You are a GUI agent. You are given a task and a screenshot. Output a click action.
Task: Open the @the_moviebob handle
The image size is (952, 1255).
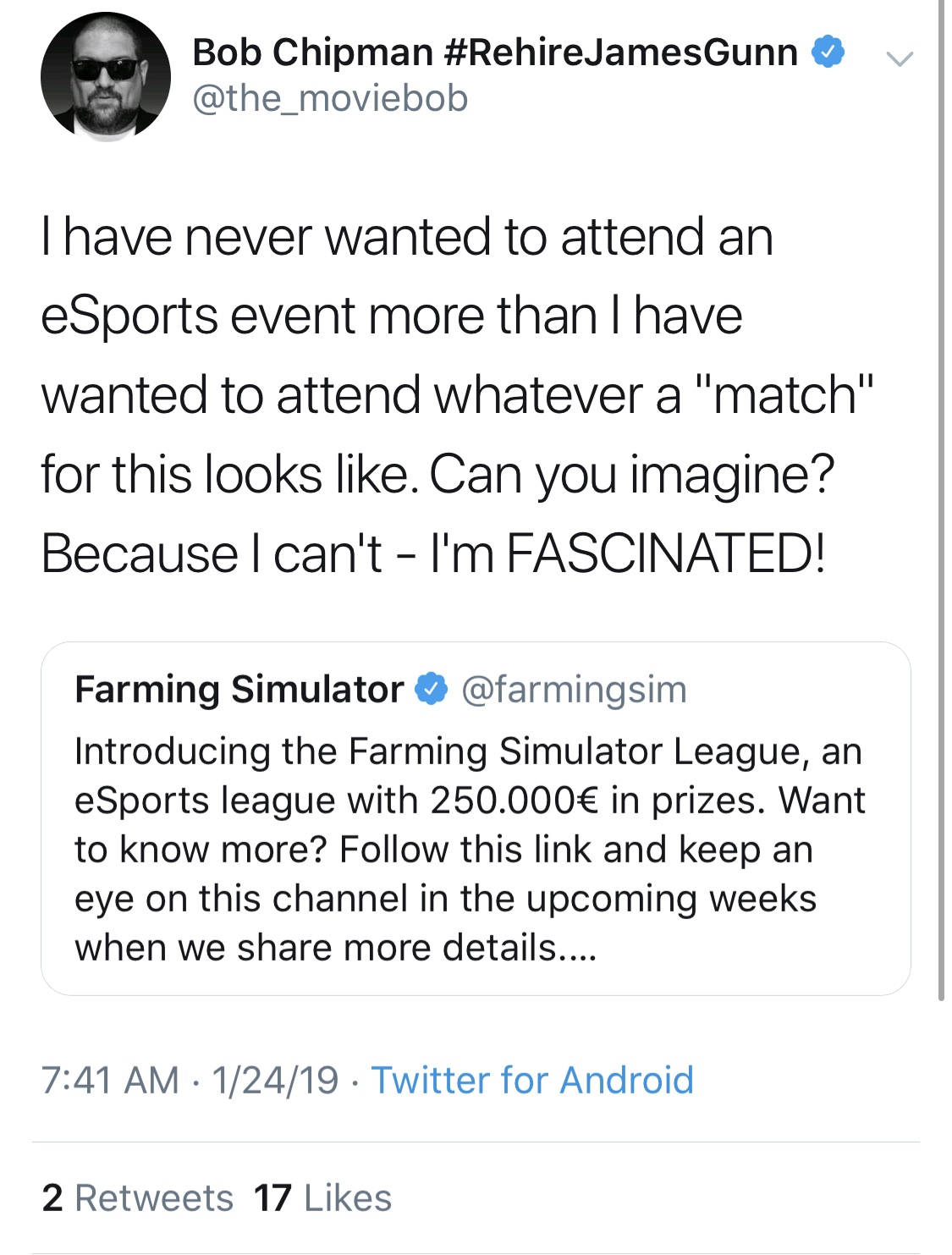point(330,98)
